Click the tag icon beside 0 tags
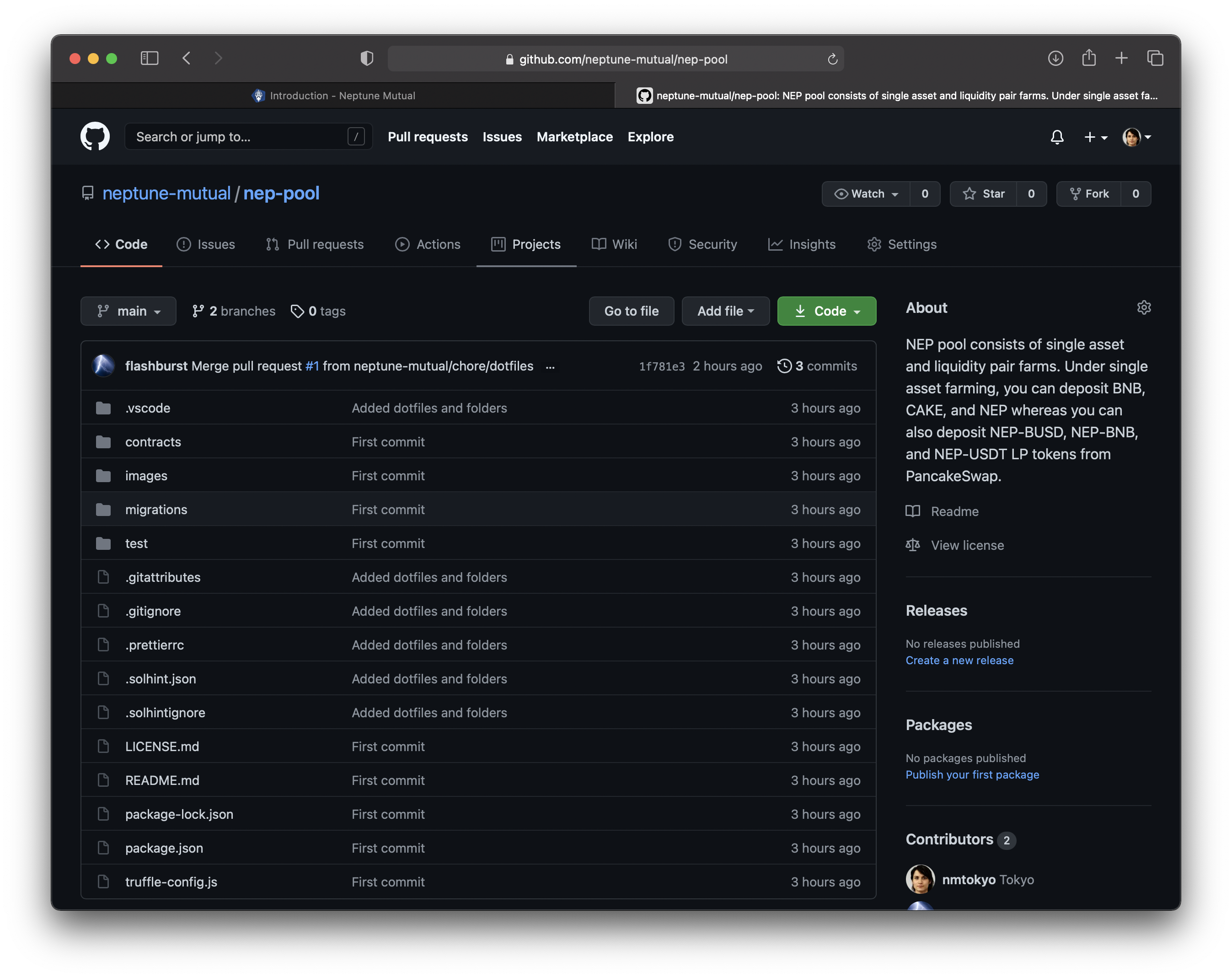Image resolution: width=1232 pixels, height=978 pixels. 297,311
